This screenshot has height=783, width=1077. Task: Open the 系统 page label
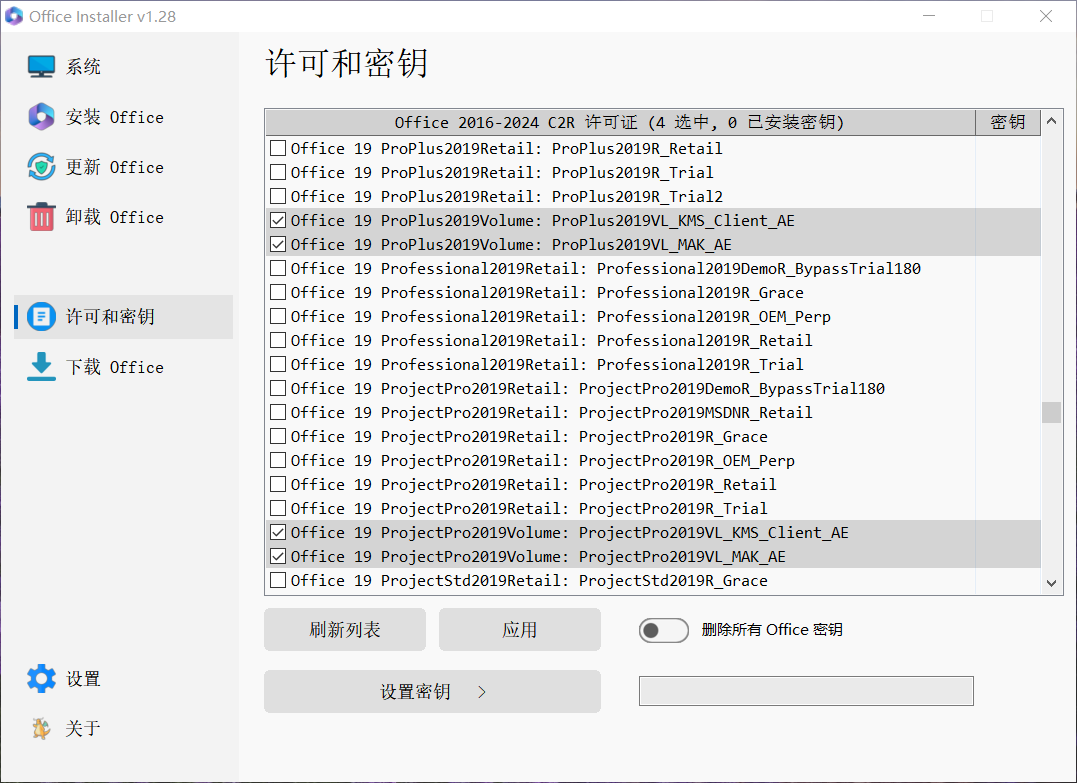click(x=83, y=67)
